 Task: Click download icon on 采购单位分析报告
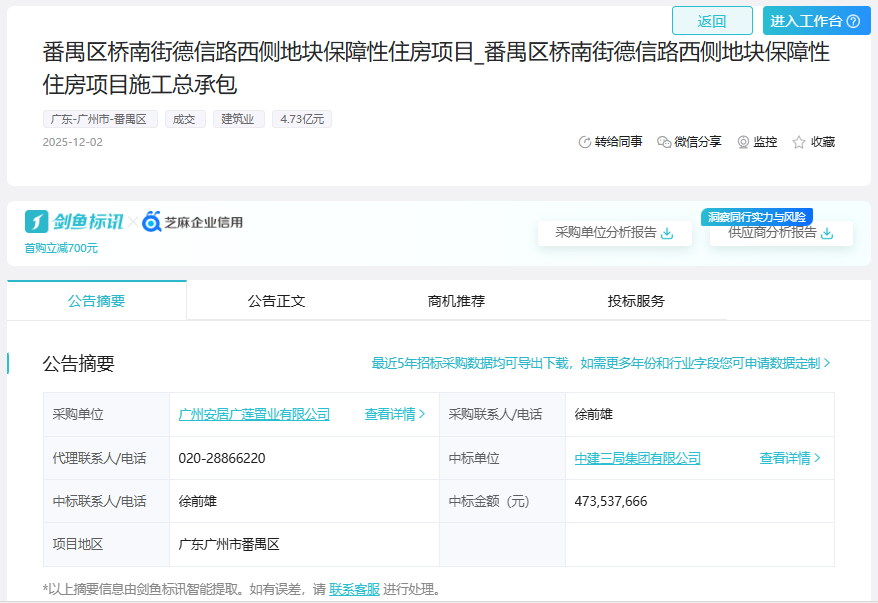(x=668, y=233)
